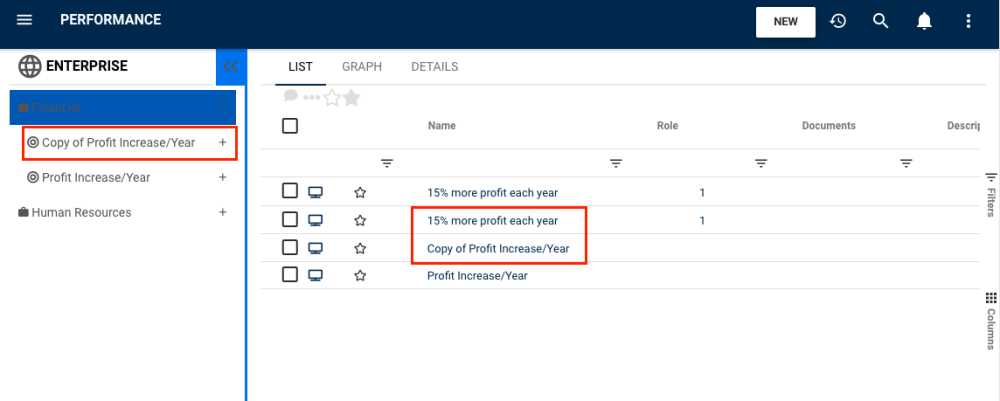Click the search magnifier icon
The width and height of the screenshot is (1000, 401).
pyautogui.click(x=881, y=21)
